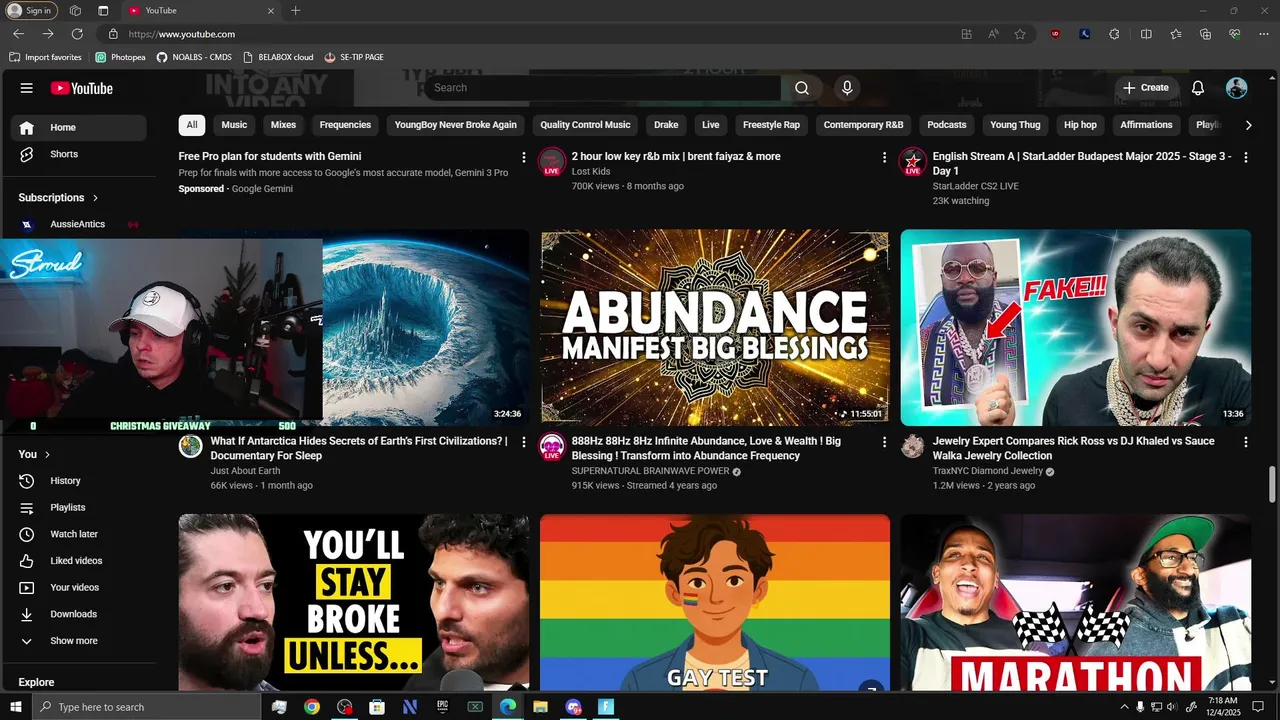The width and height of the screenshot is (1280, 720).
Task: Open TraxNYC Diamond Jewelry channel link
Action: 987,471
